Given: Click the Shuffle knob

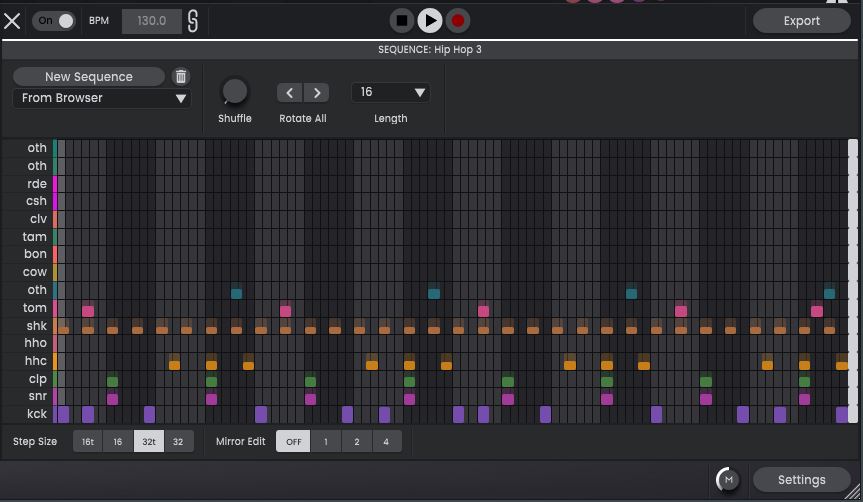Looking at the screenshot, I should [234, 91].
